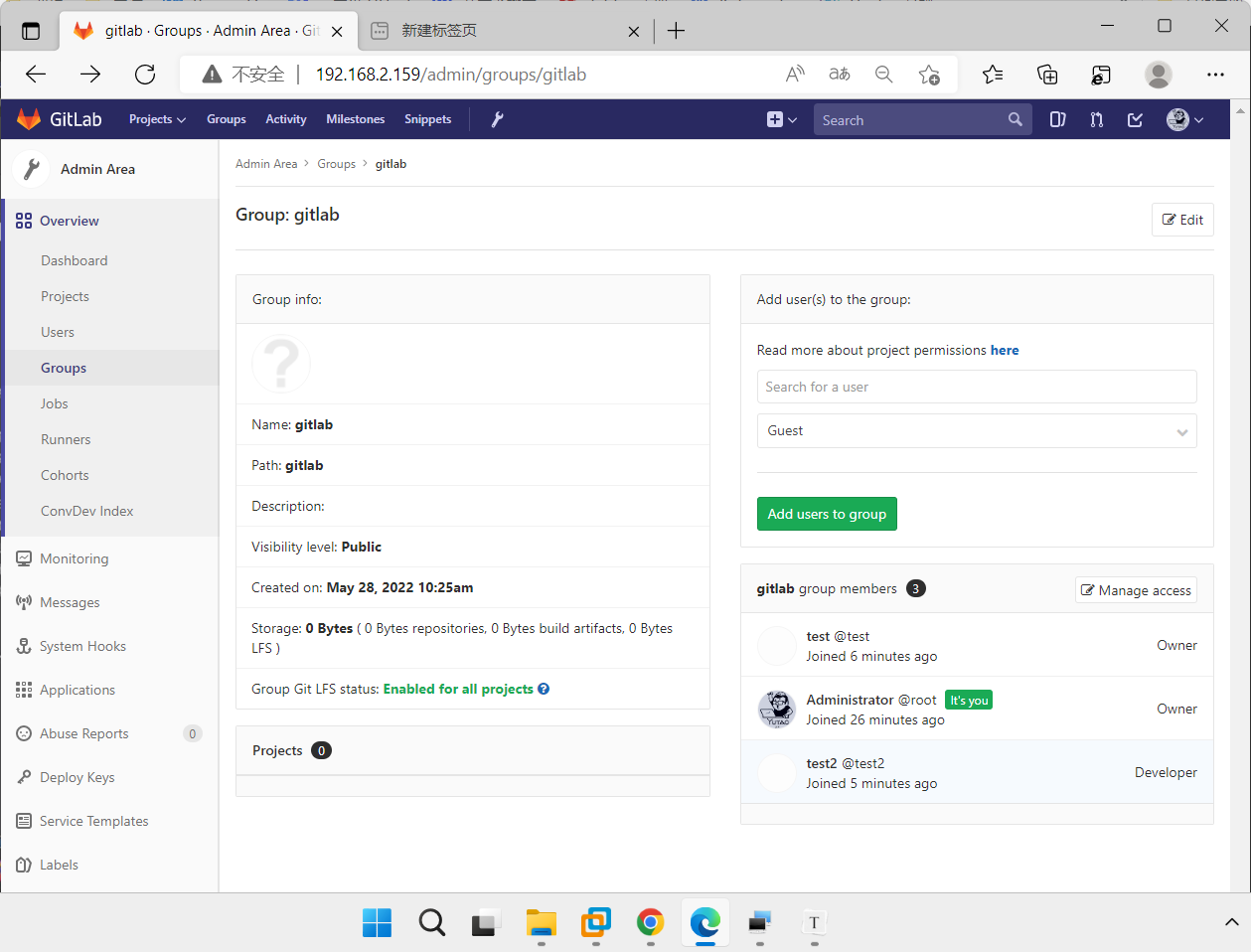
Task: Open browser settings and more menu
Action: click(1215, 75)
